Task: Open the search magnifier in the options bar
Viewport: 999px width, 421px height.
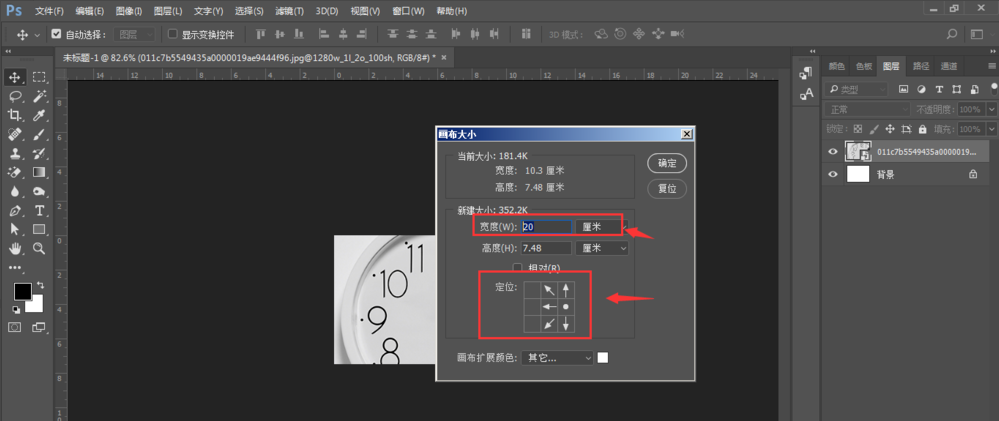Action: coord(951,34)
